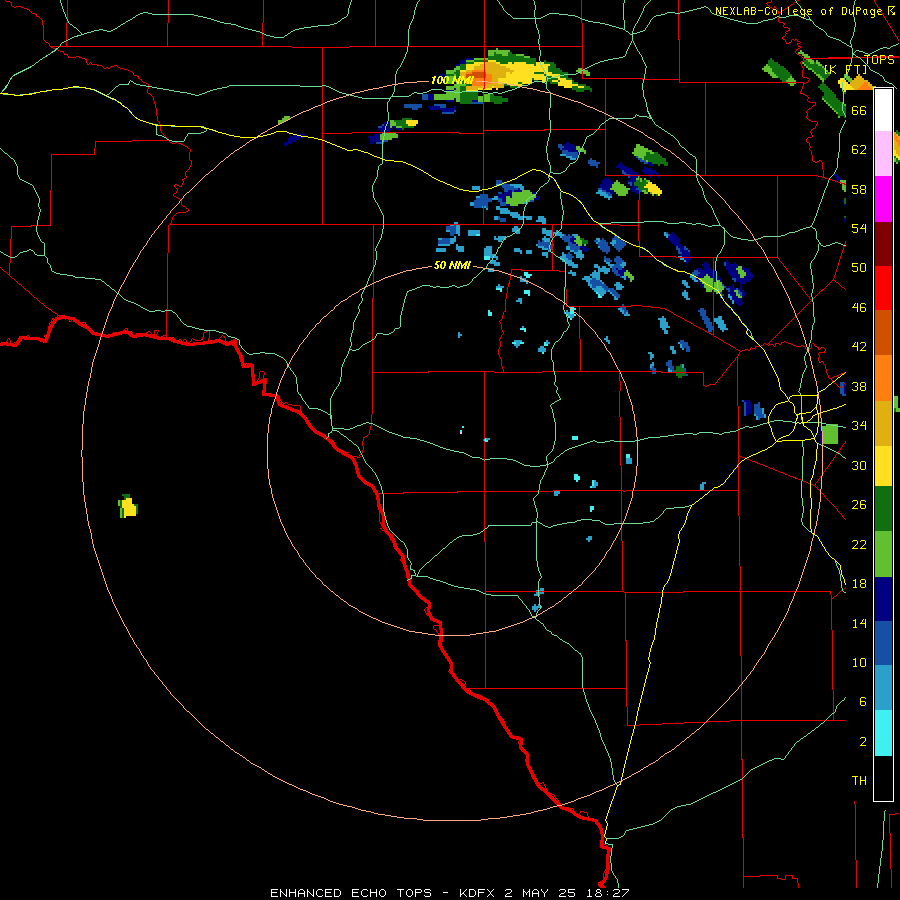Click the medium blue legend swatch near 10
The height and width of the screenshot is (900, 900).
[883, 643]
